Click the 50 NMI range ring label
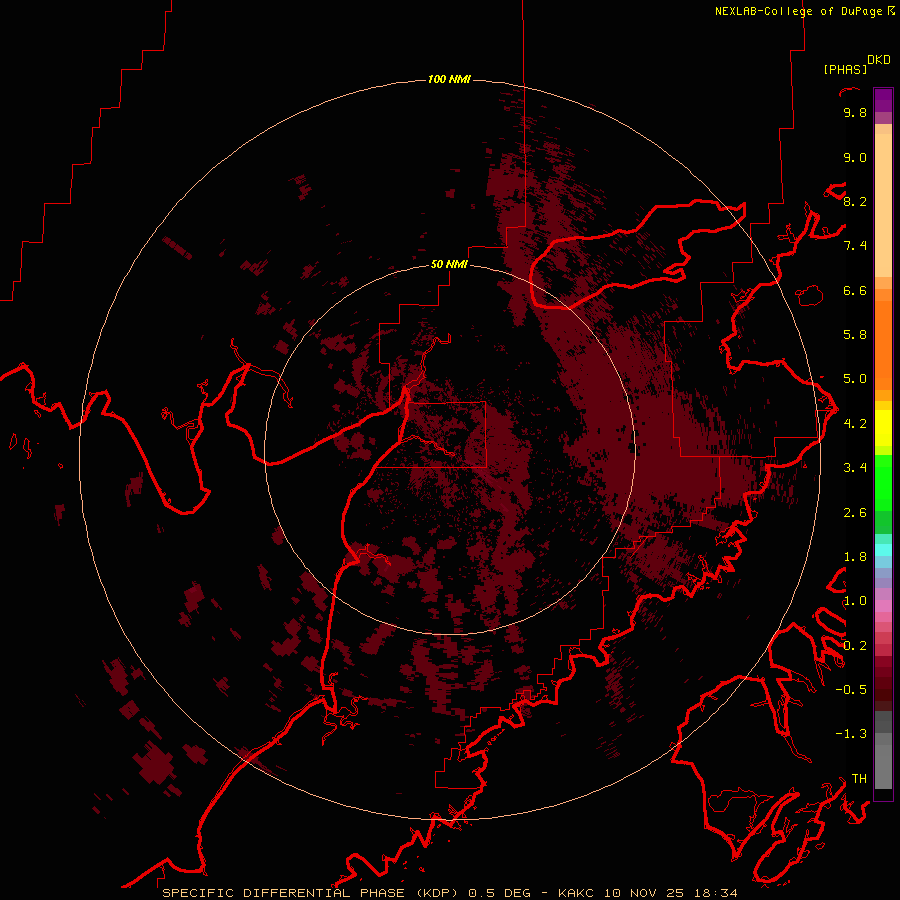 click(449, 264)
